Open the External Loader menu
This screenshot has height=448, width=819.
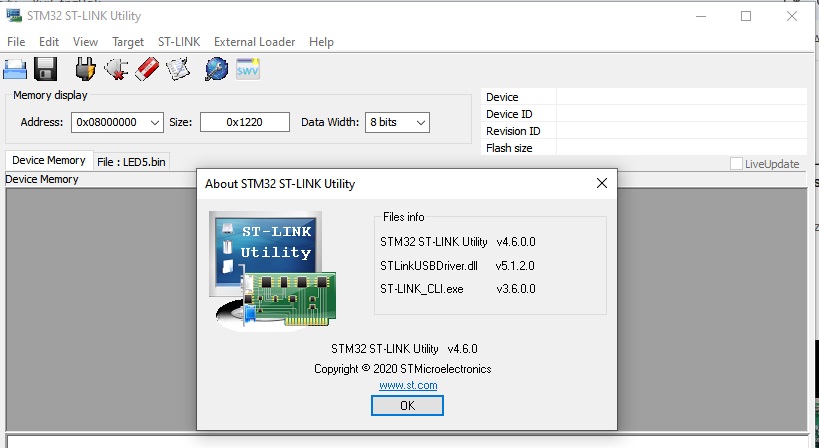(x=254, y=42)
